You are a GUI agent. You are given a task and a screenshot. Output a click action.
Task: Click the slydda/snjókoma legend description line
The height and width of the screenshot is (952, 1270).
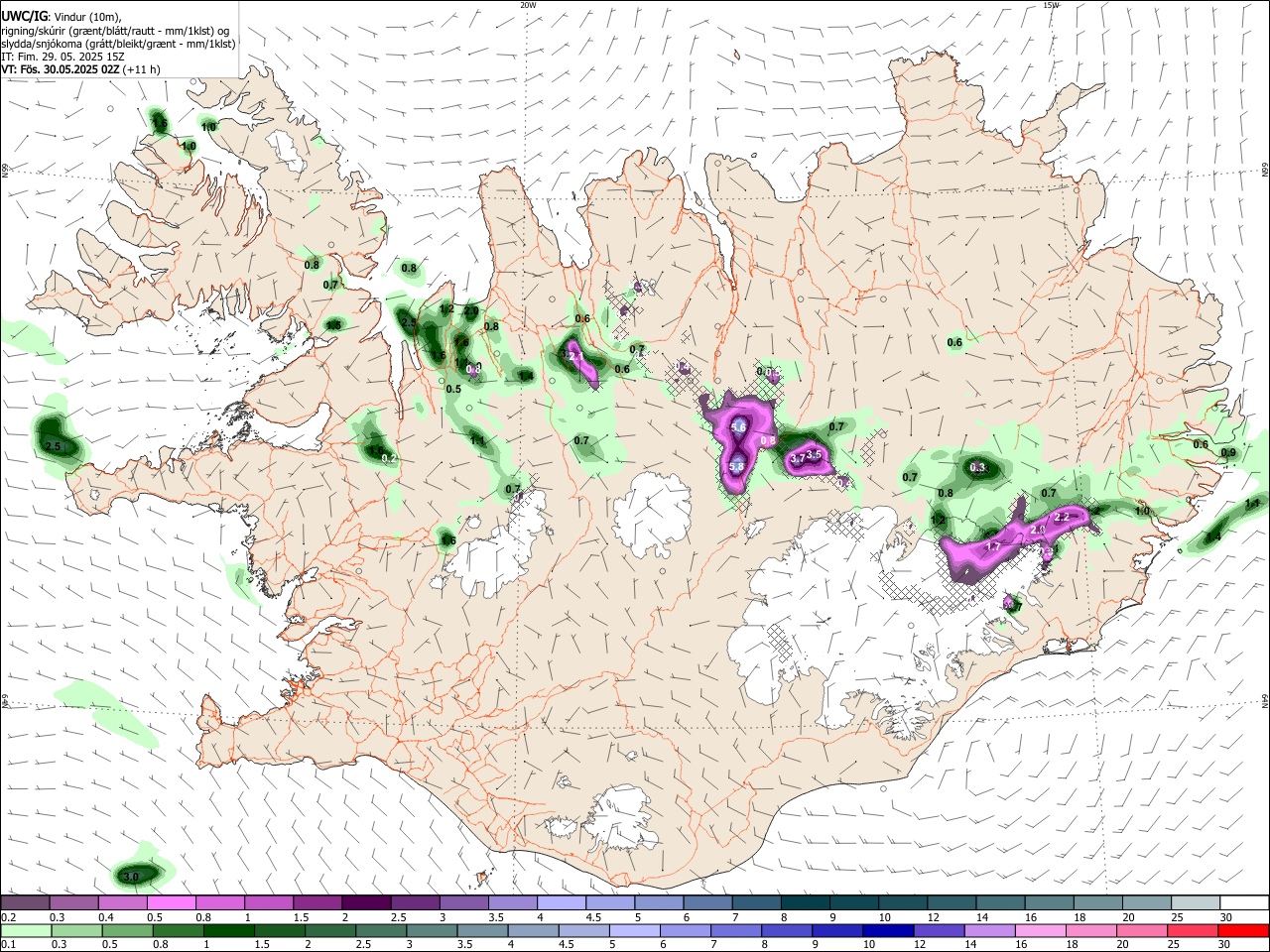click(x=118, y=44)
